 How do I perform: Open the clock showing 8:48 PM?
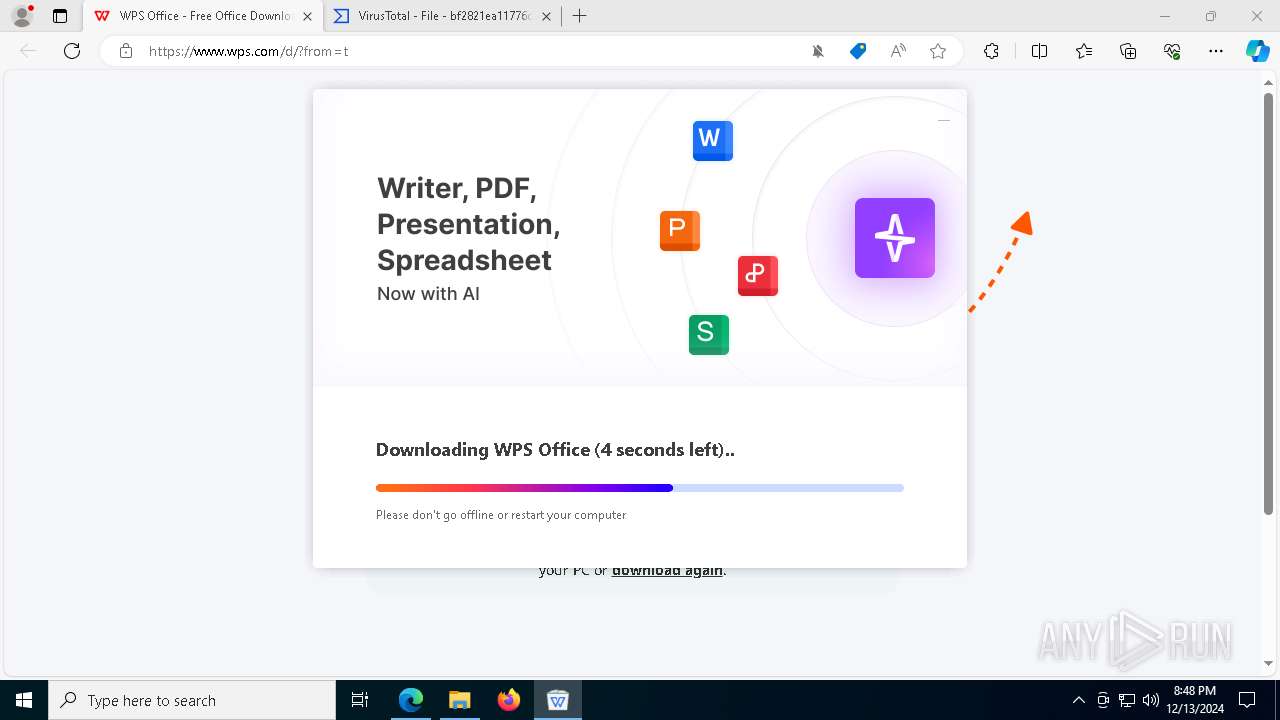[x=1195, y=700]
